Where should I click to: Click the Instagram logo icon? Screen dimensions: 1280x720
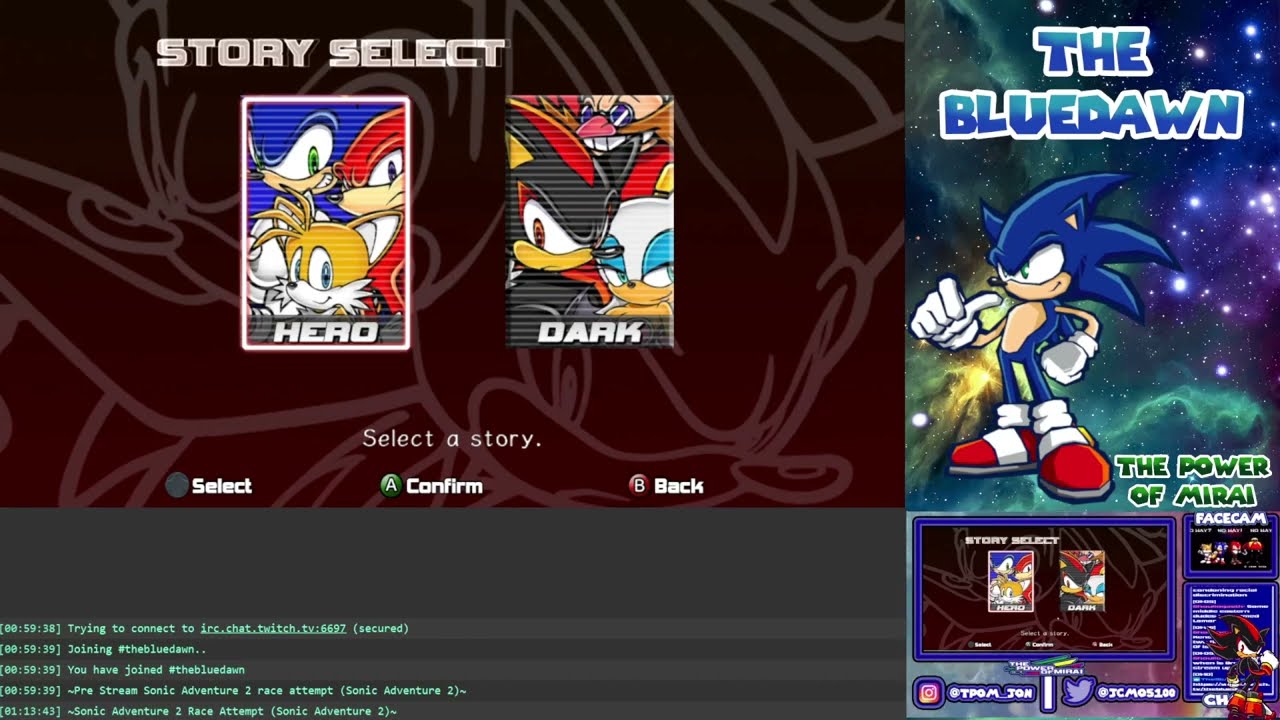point(927,693)
